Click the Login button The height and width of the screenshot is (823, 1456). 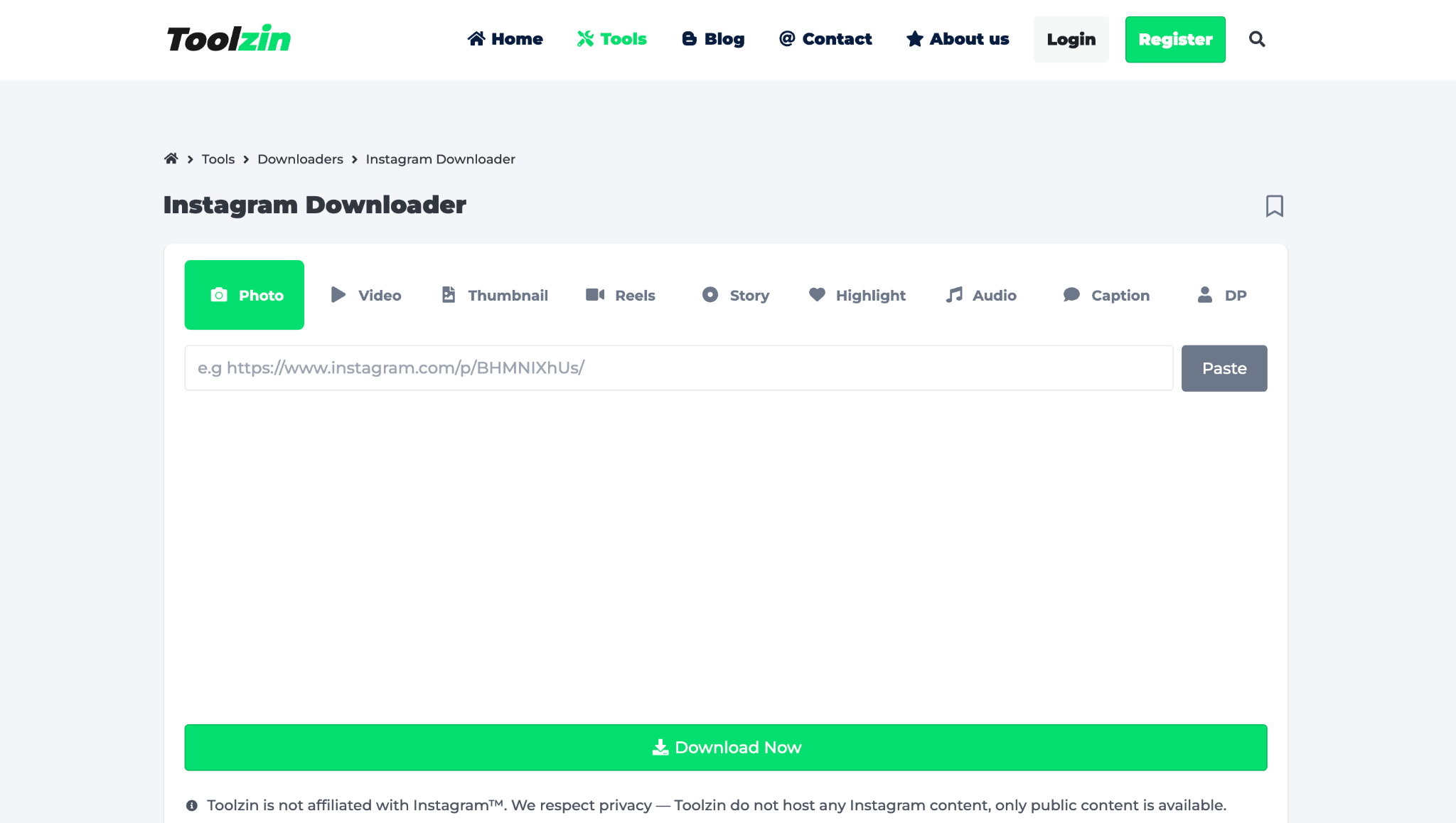tap(1071, 39)
